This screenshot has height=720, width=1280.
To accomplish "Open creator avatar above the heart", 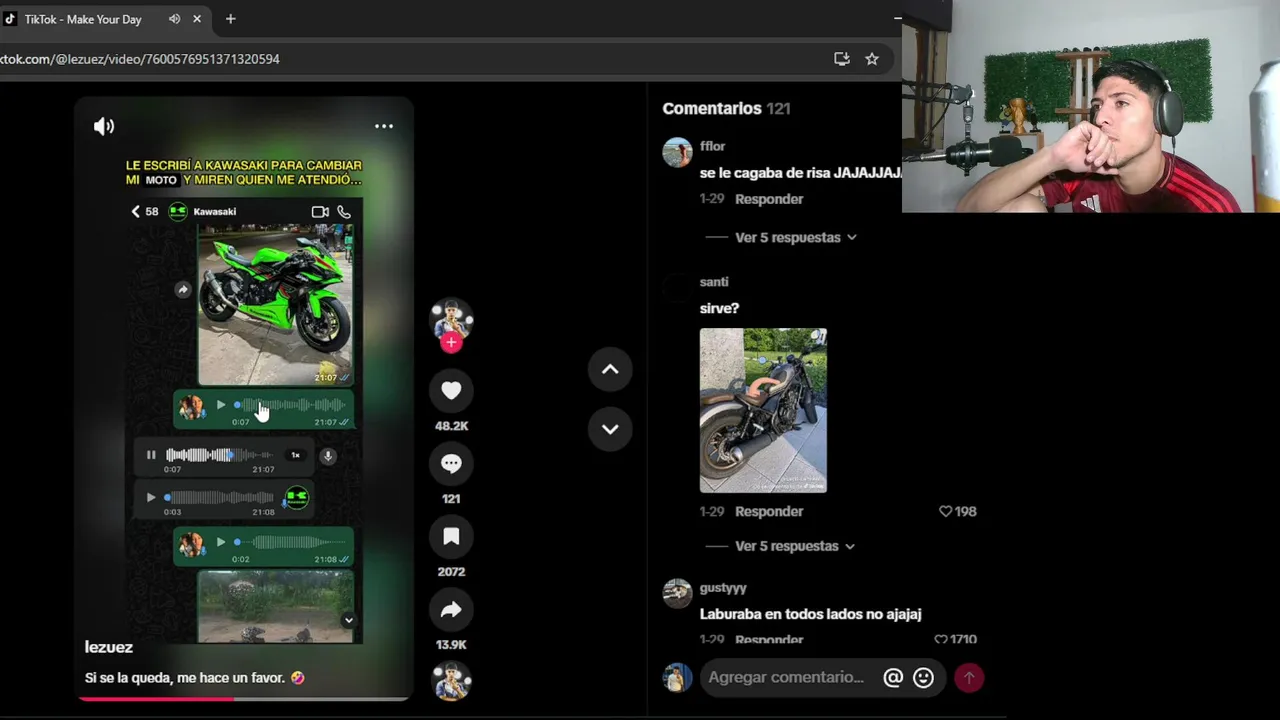I will click(451, 318).
